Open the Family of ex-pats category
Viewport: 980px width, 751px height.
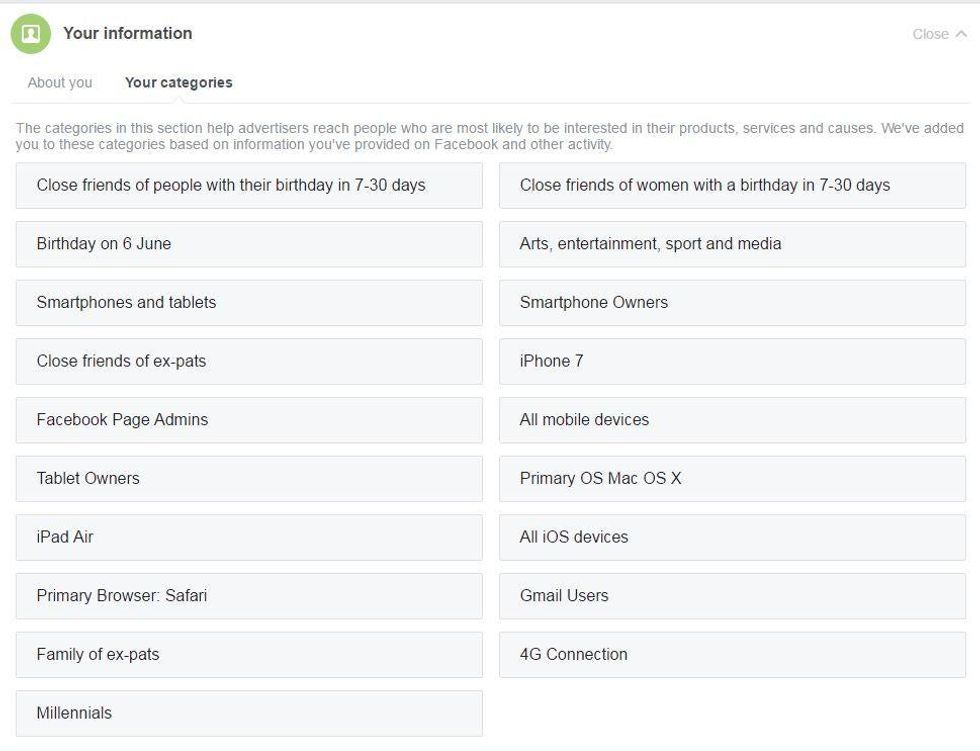(x=249, y=655)
